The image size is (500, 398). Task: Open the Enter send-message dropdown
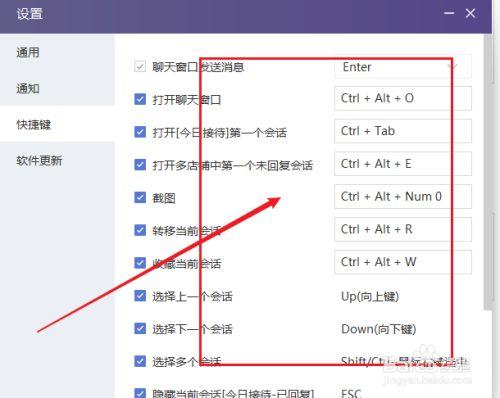point(403,67)
